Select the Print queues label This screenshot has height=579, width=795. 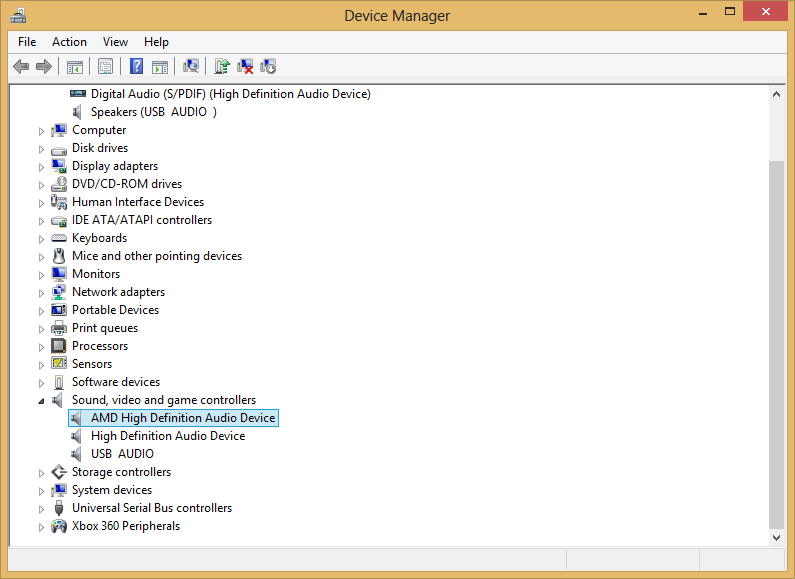click(105, 328)
